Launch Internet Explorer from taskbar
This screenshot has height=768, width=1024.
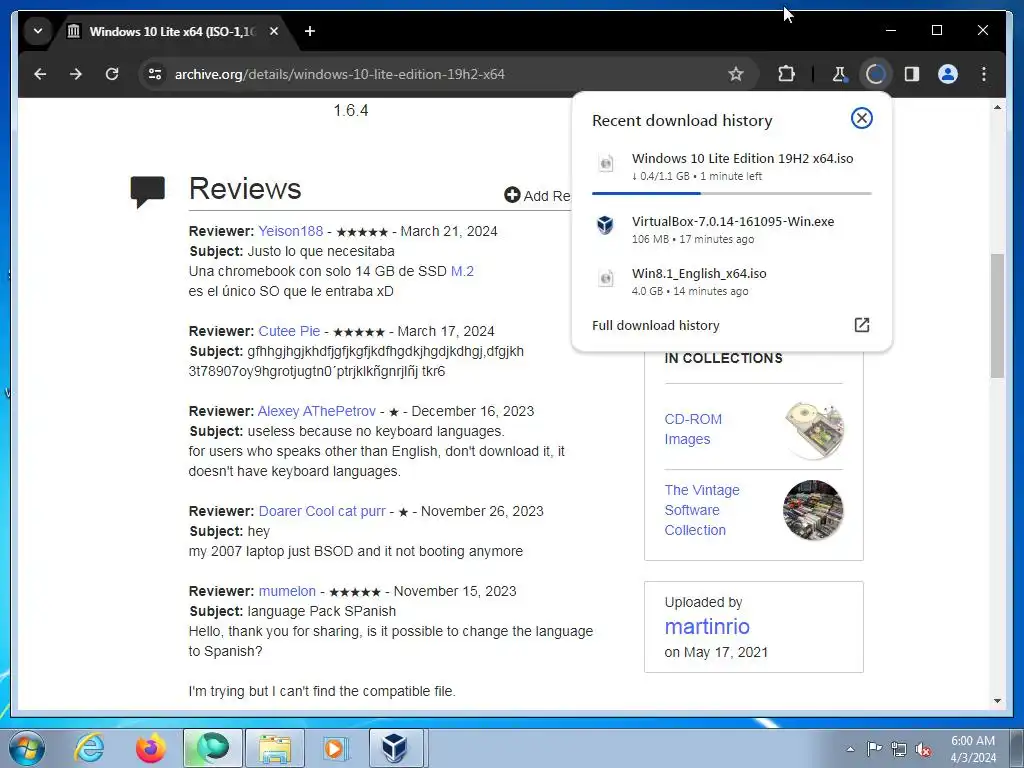coord(89,748)
